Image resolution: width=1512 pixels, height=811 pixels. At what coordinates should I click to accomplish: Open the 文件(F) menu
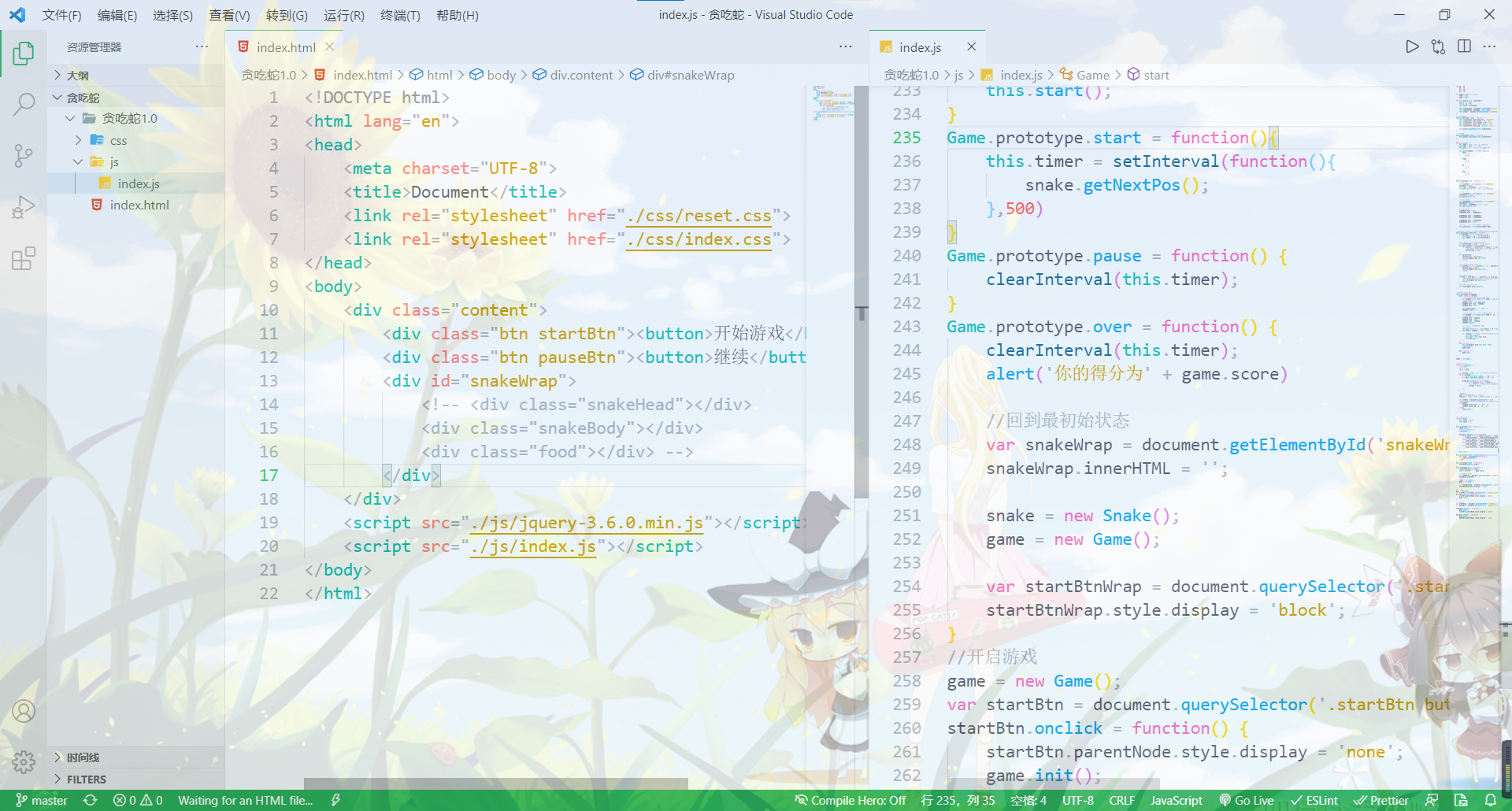(61, 15)
